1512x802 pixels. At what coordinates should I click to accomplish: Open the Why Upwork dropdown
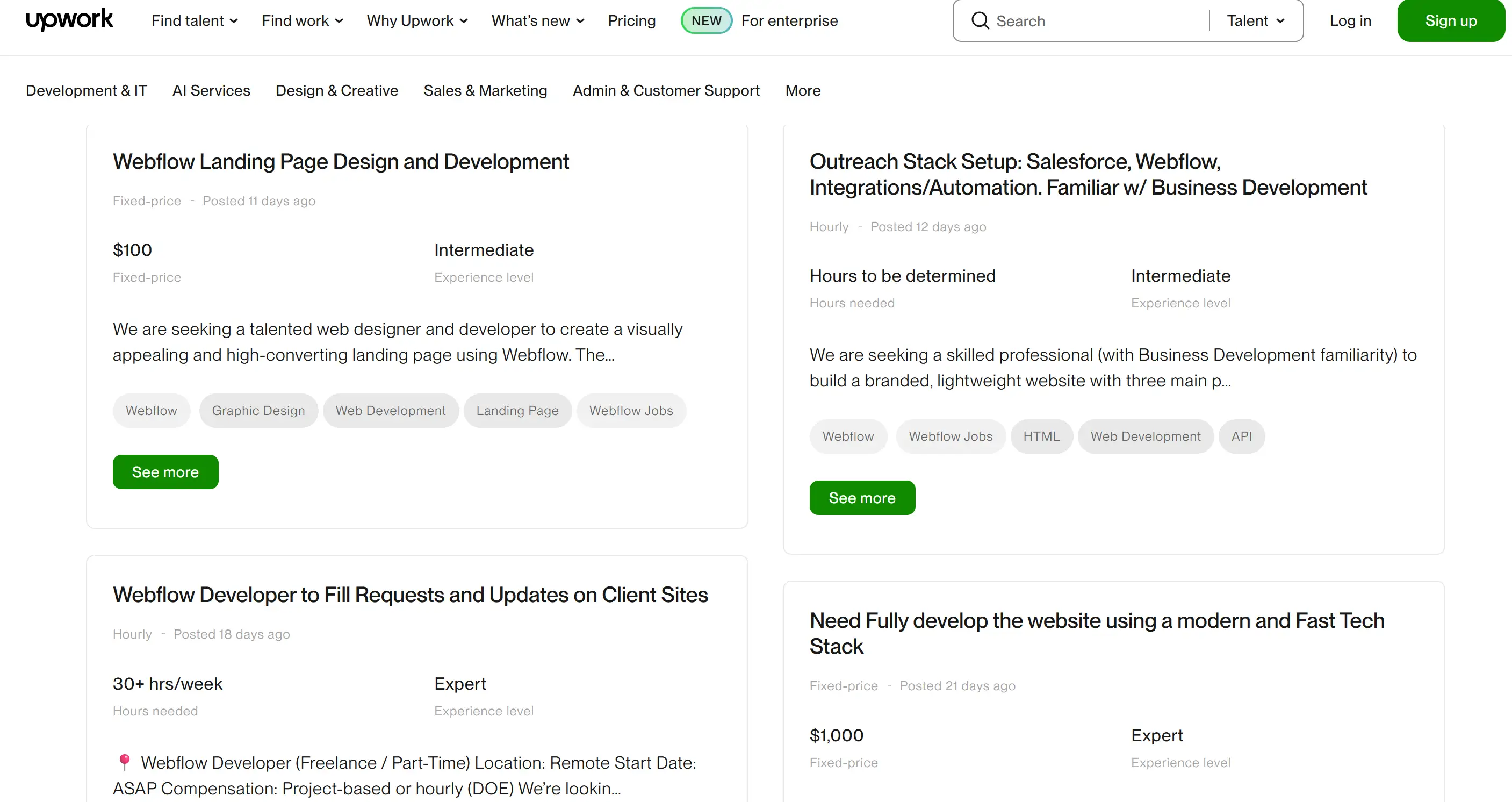point(417,20)
